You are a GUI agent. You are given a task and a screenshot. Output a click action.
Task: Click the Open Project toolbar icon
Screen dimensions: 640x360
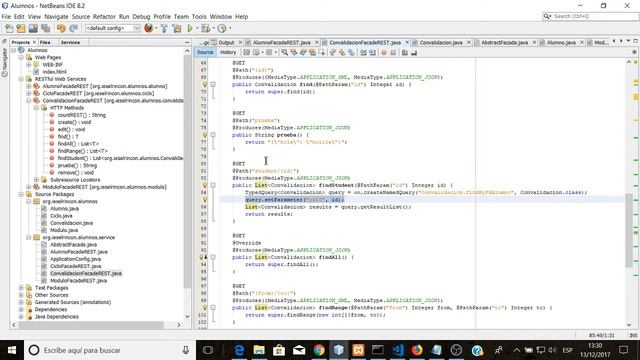tap(33, 28)
